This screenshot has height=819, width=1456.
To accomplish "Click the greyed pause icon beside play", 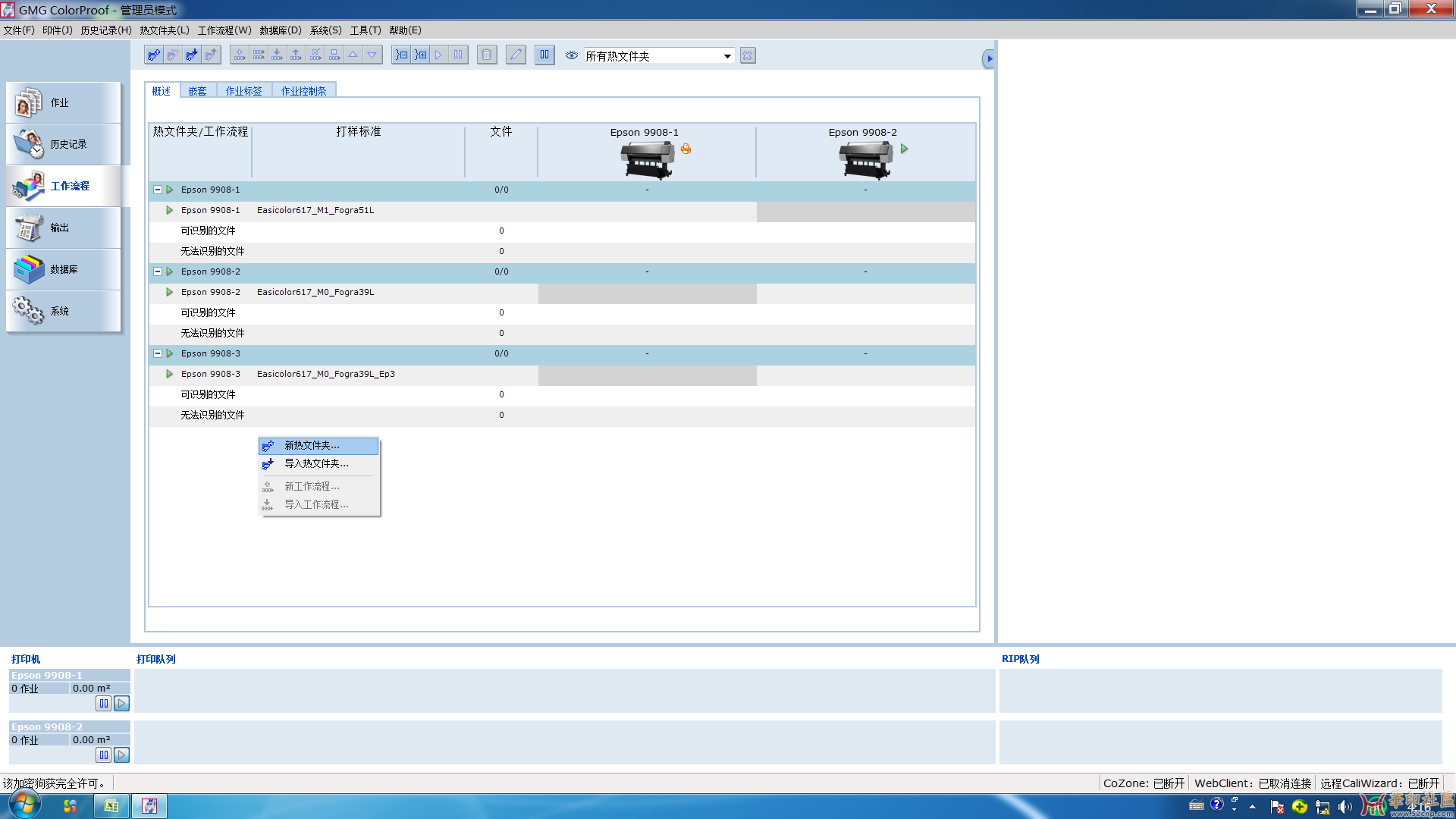I will coord(458,55).
